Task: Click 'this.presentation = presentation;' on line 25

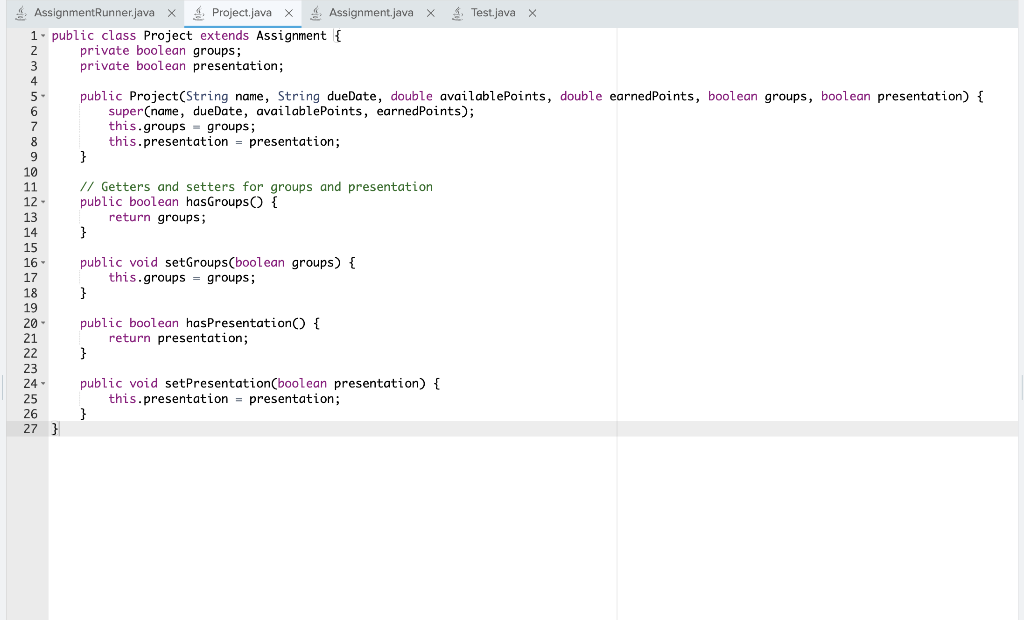Action: [x=224, y=399]
